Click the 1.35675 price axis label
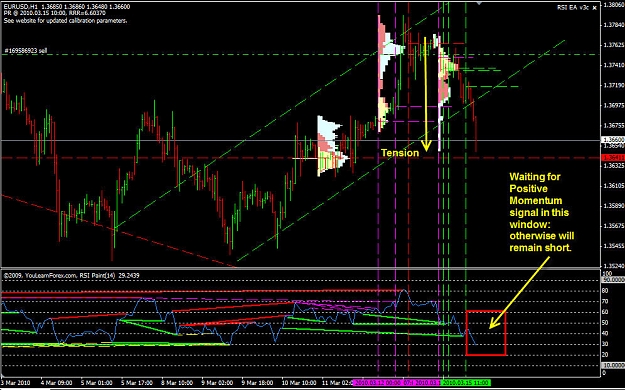The height and width of the screenshot is (390, 625). [614, 226]
